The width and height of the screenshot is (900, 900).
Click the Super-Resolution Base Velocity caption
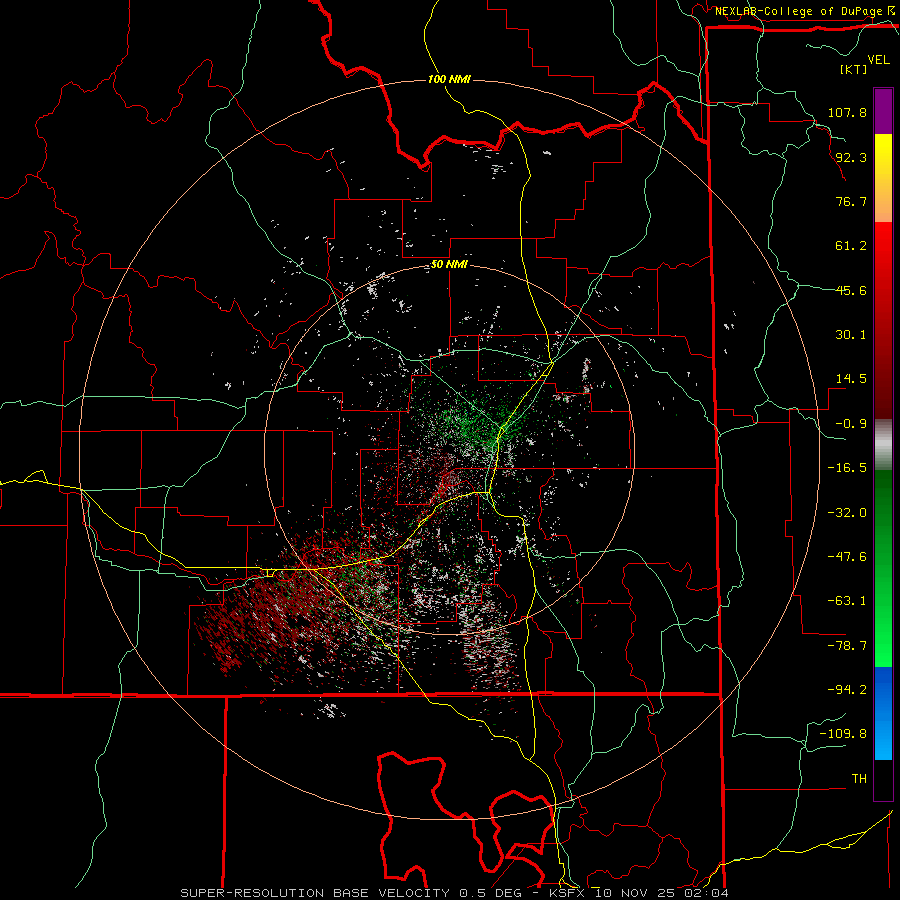tap(455, 893)
